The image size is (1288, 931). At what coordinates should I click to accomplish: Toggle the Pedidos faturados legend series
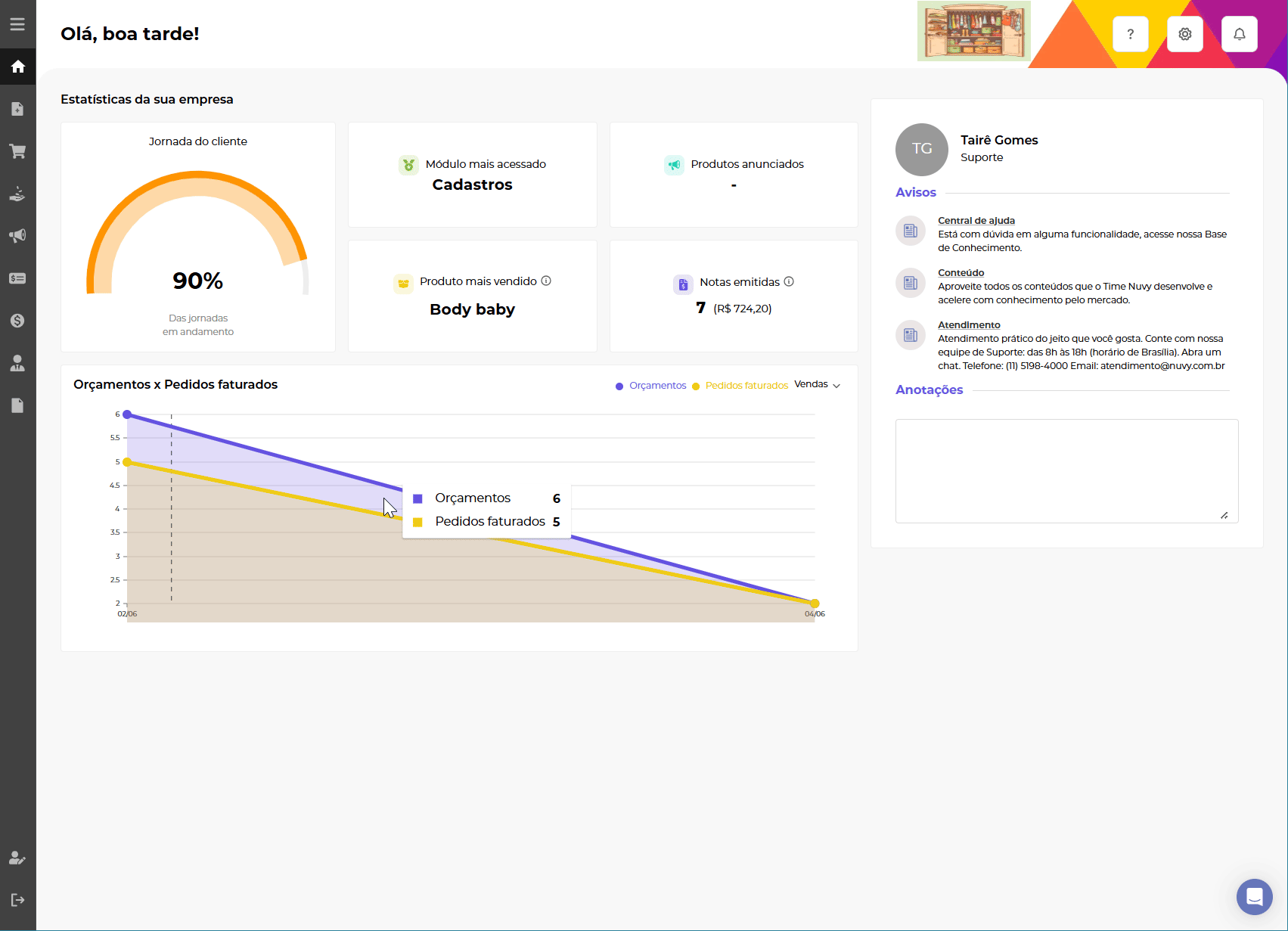(x=740, y=386)
